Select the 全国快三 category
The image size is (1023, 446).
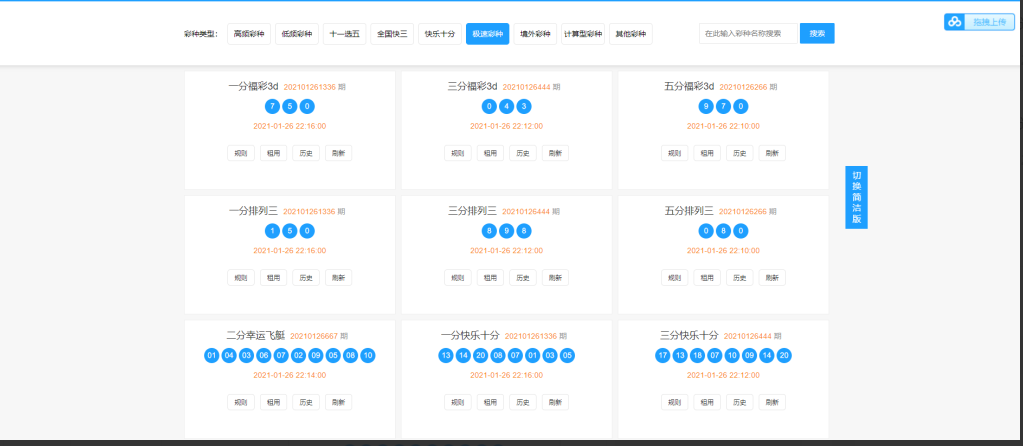tap(392, 34)
